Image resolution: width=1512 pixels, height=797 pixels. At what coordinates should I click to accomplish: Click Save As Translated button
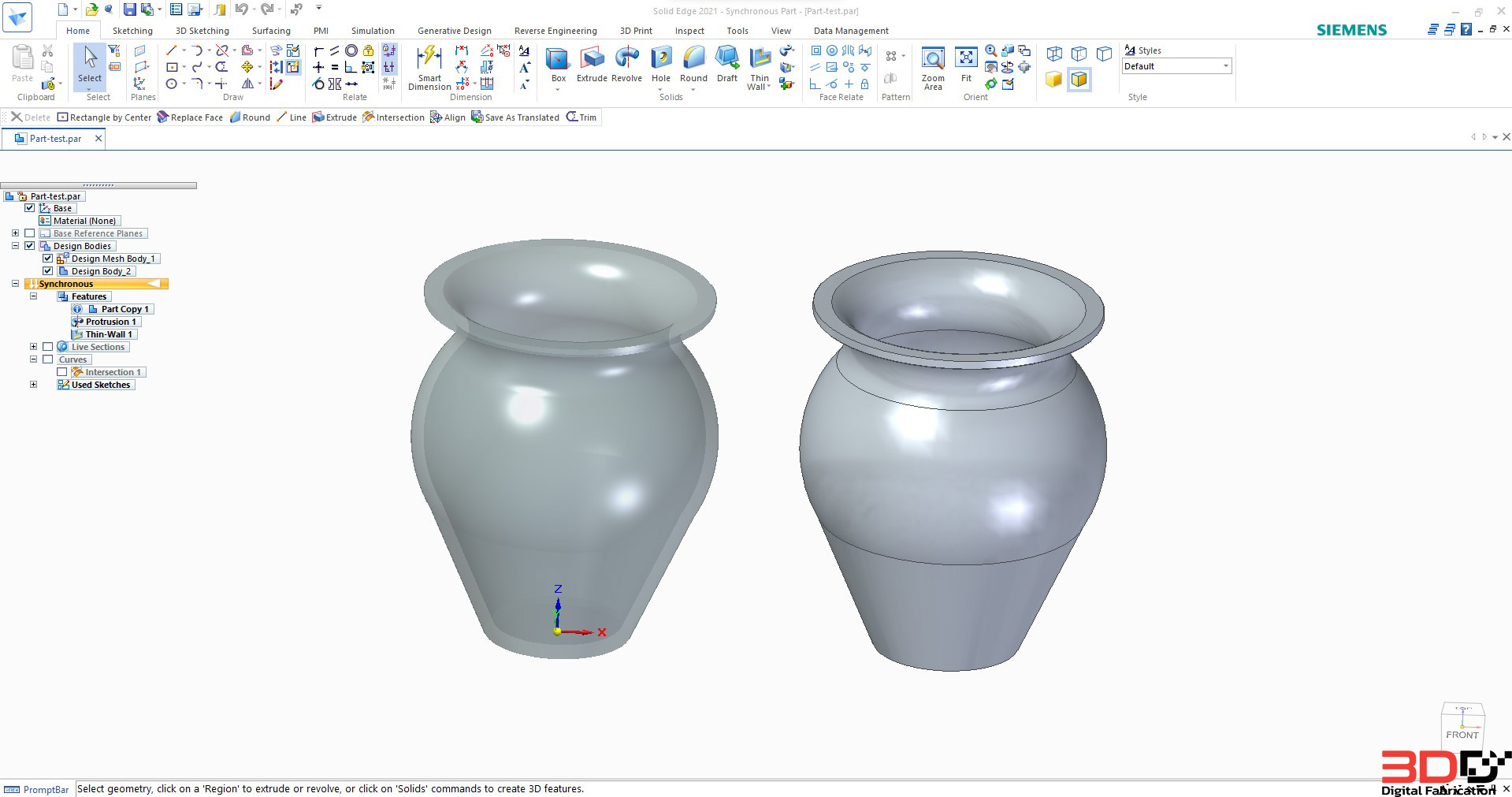[x=515, y=117]
